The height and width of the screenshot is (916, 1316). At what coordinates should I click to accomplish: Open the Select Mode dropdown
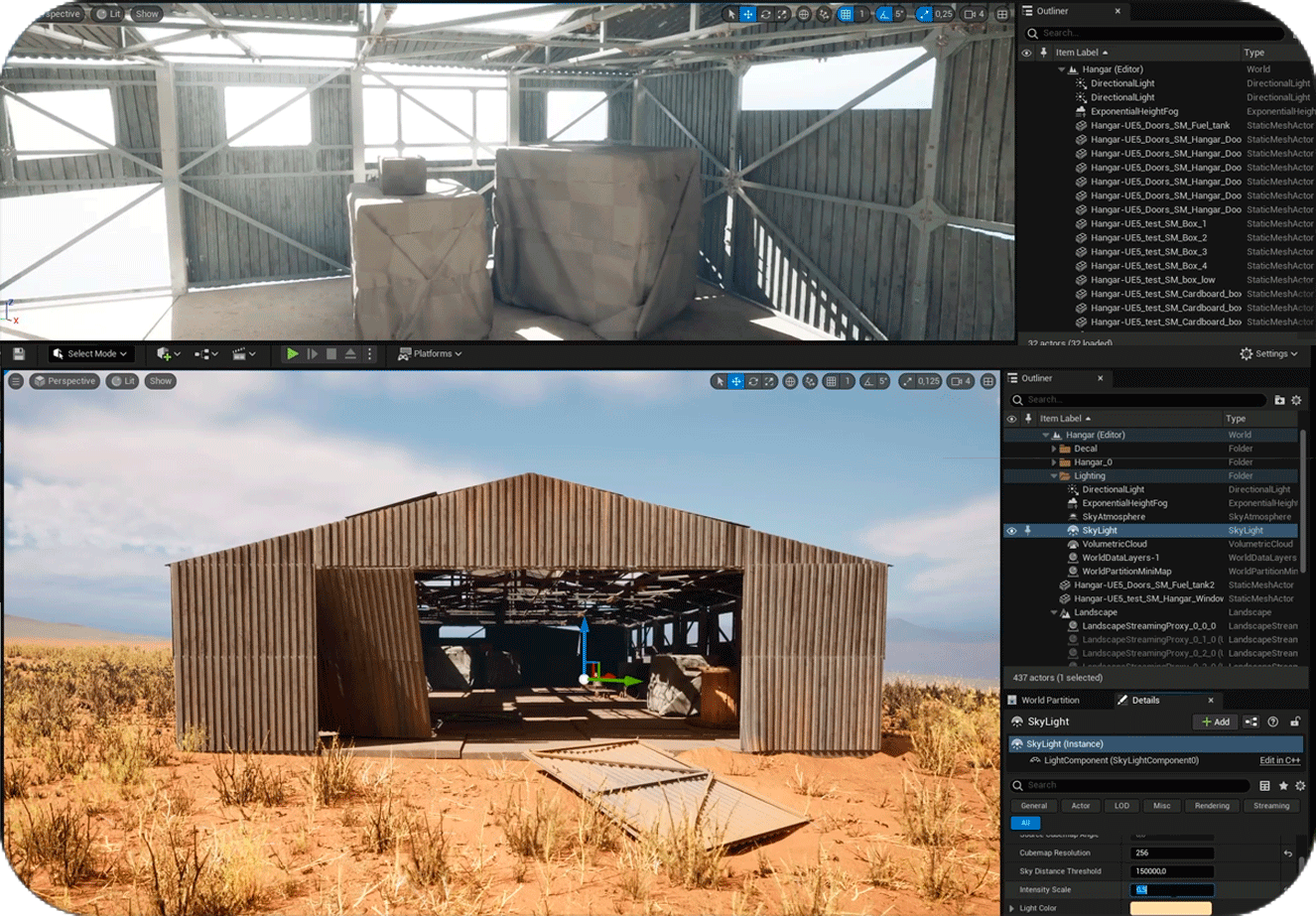(x=90, y=353)
